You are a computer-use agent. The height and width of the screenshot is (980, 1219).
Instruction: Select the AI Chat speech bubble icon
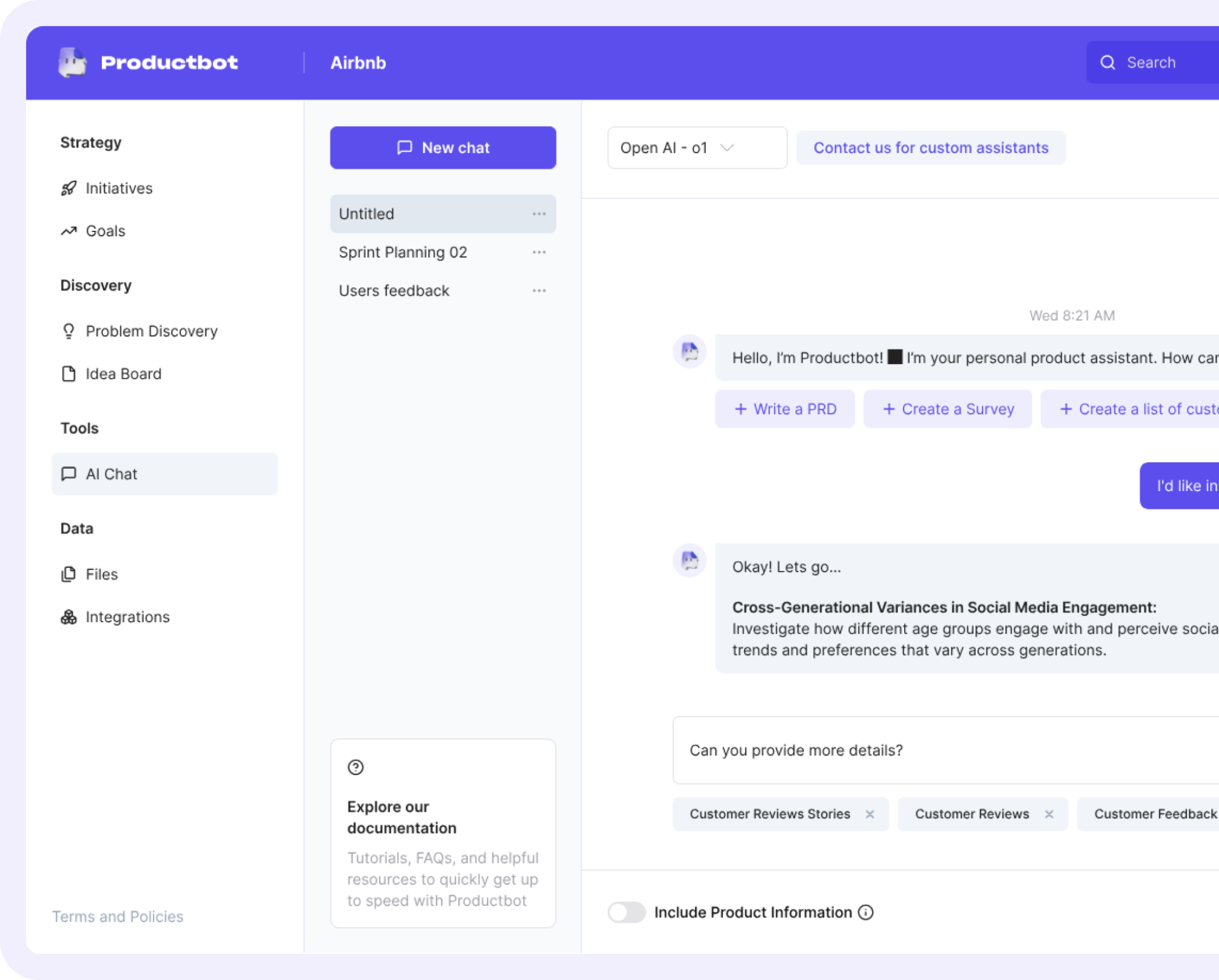coord(68,474)
